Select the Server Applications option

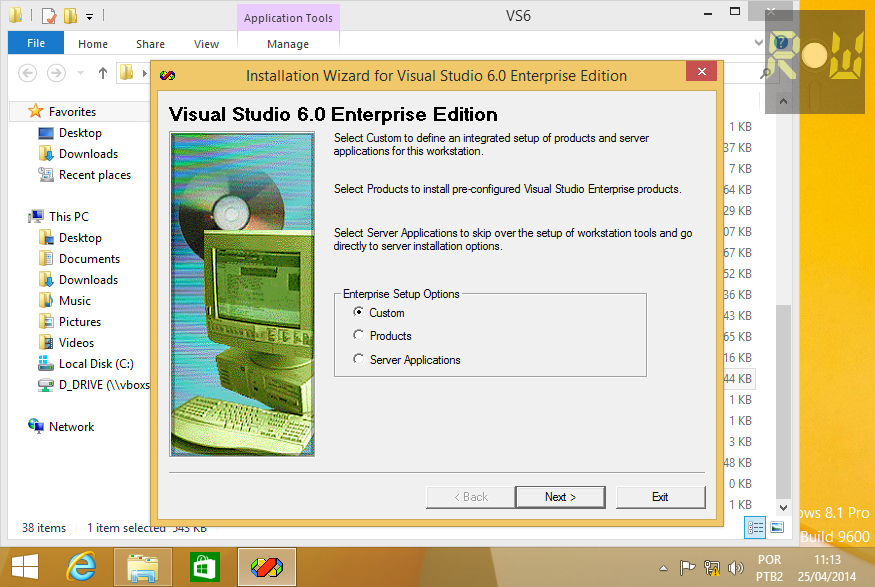[407, 359]
